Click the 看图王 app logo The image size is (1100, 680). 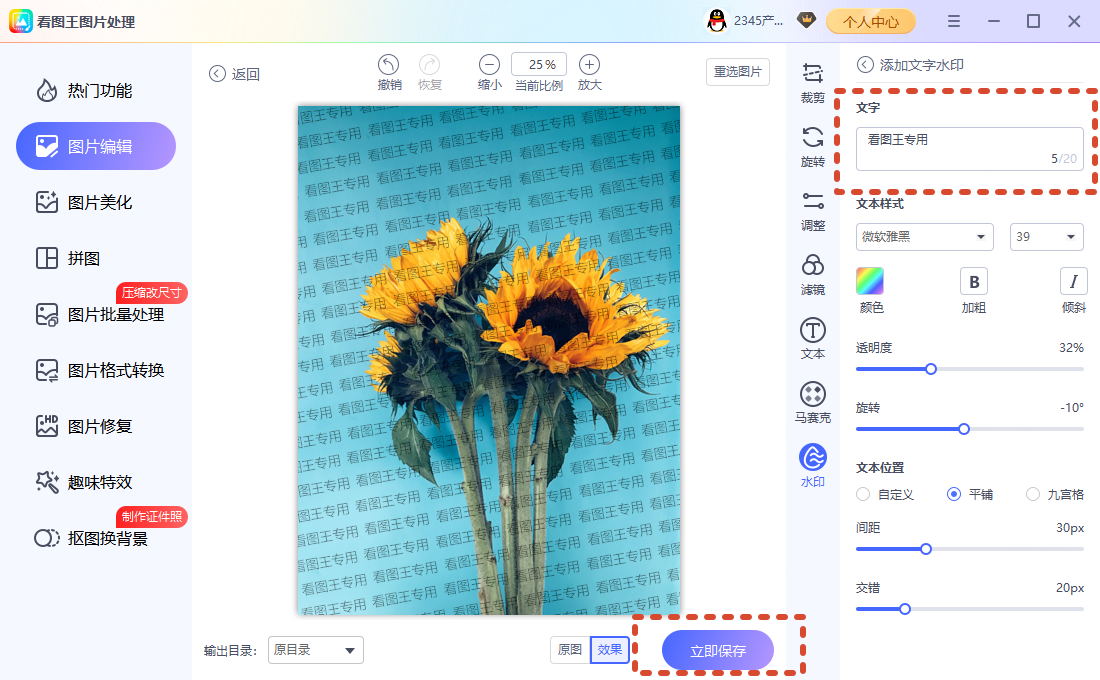point(20,21)
